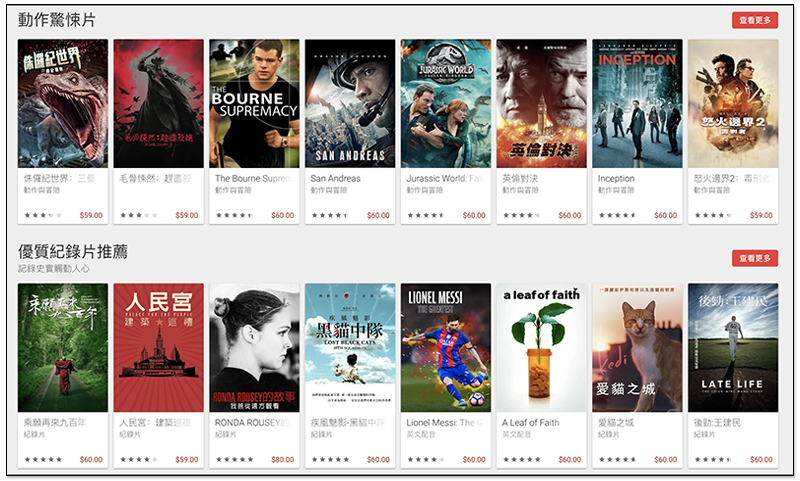Click 查看更多 button for 動作驚悚片 section
This screenshot has height=481, width=800.
[x=755, y=20]
